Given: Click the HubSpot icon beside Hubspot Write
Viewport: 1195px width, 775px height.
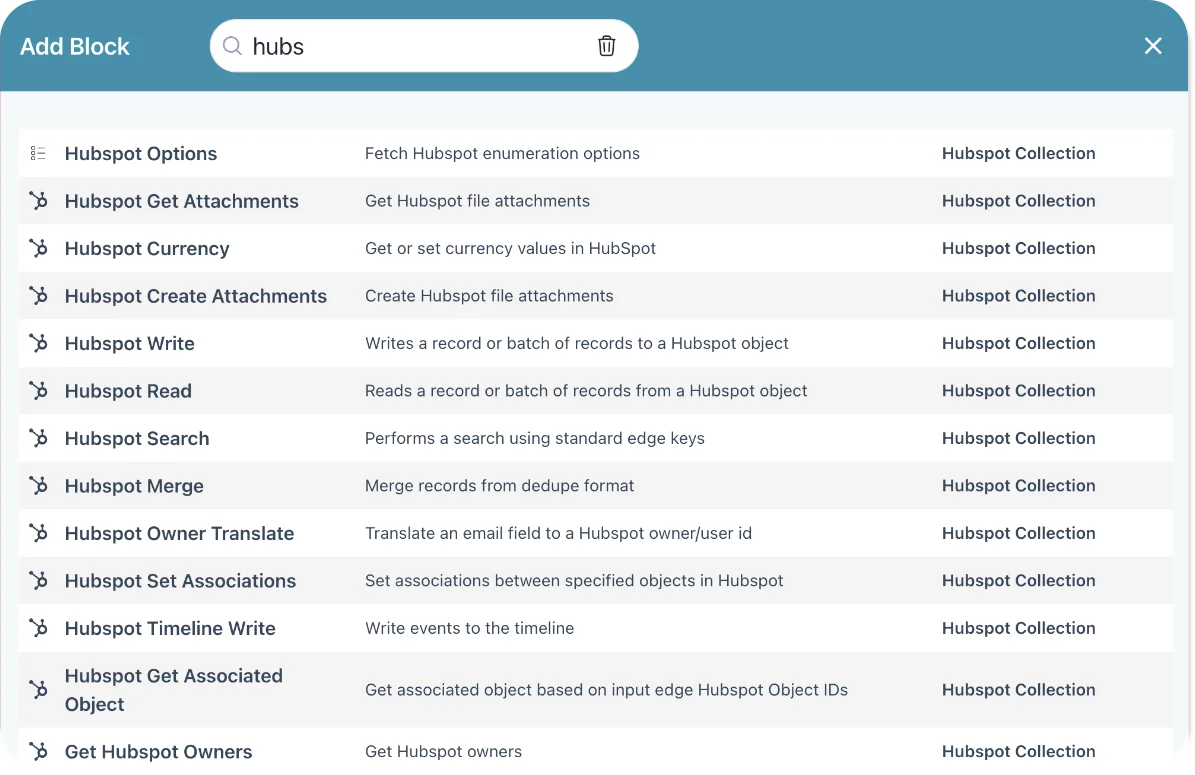Looking at the screenshot, I should click(38, 343).
